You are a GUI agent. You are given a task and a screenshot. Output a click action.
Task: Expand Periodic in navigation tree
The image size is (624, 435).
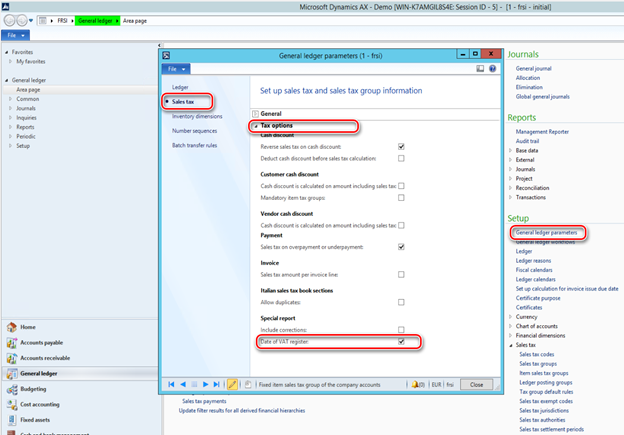click(x=10, y=136)
